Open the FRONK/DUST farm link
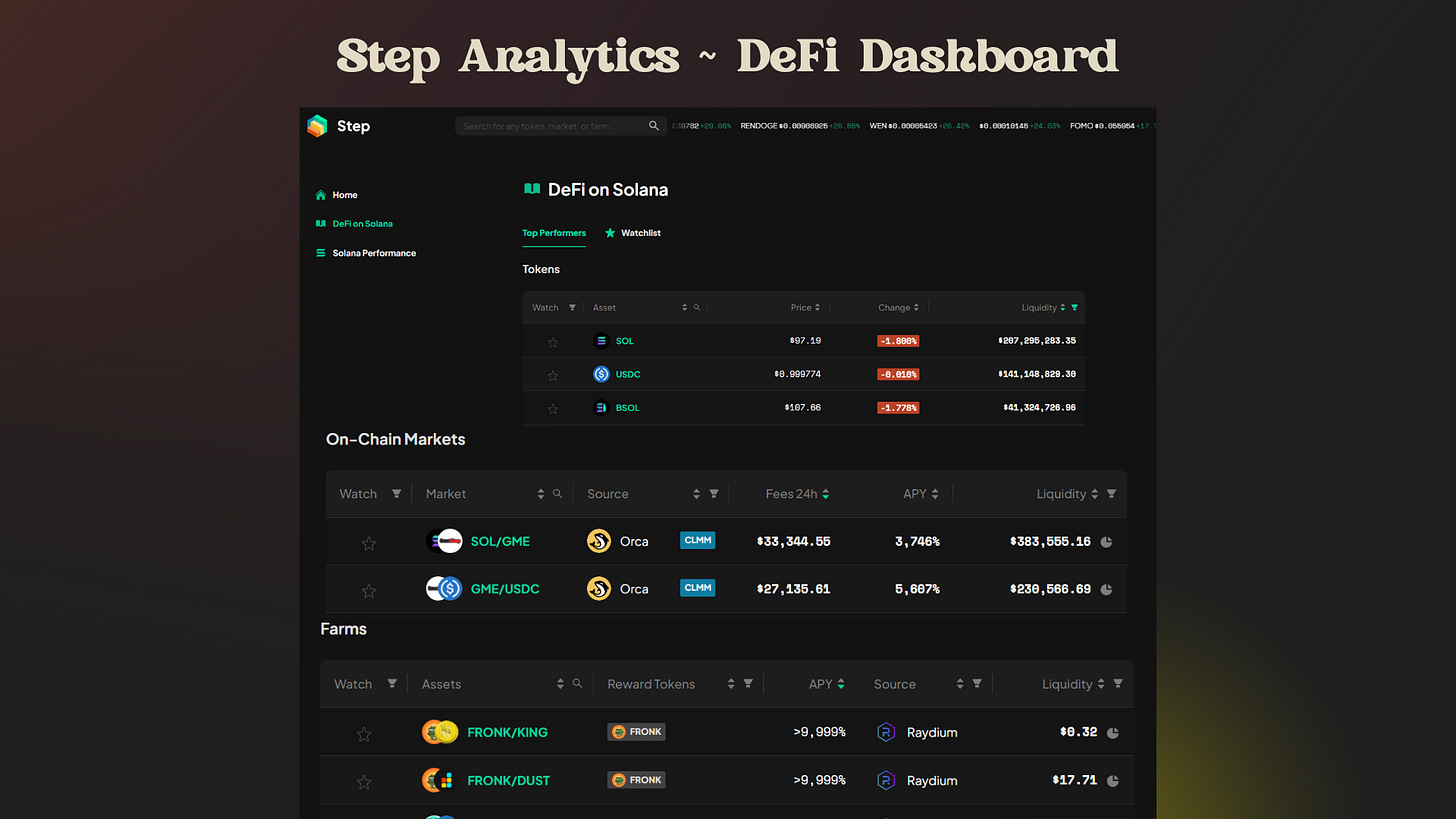The image size is (1456, 819). point(509,780)
